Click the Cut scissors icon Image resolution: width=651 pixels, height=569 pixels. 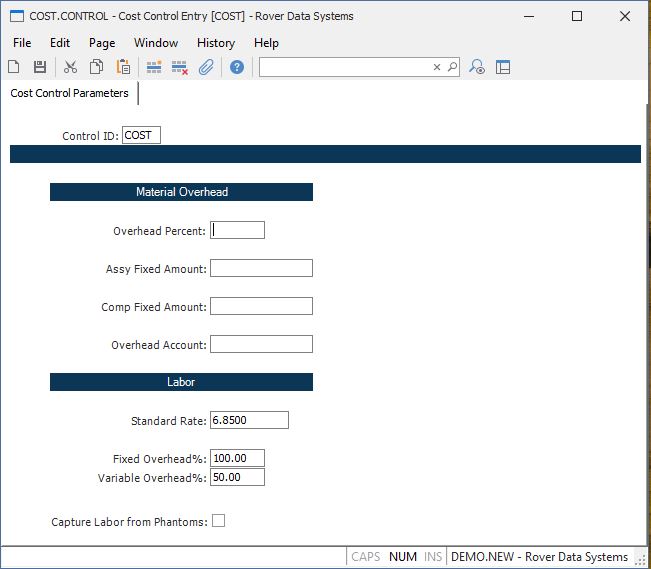point(70,67)
